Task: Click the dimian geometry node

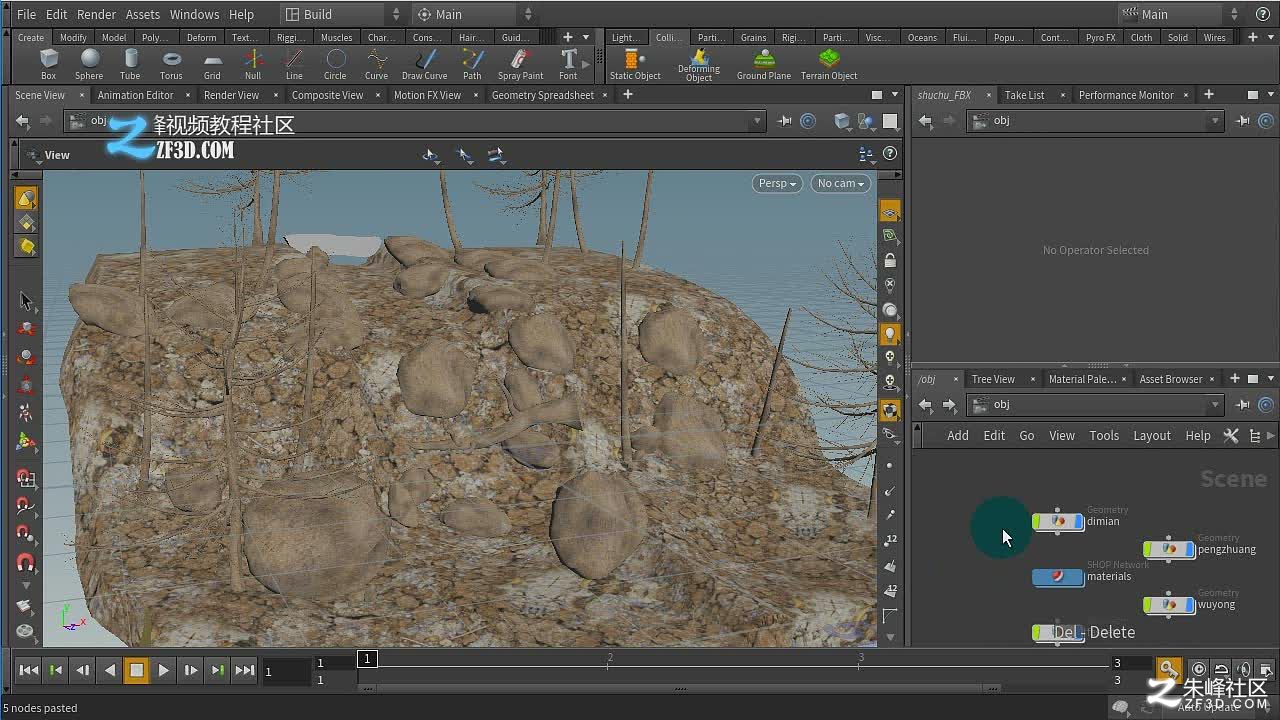Action: pos(1059,521)
